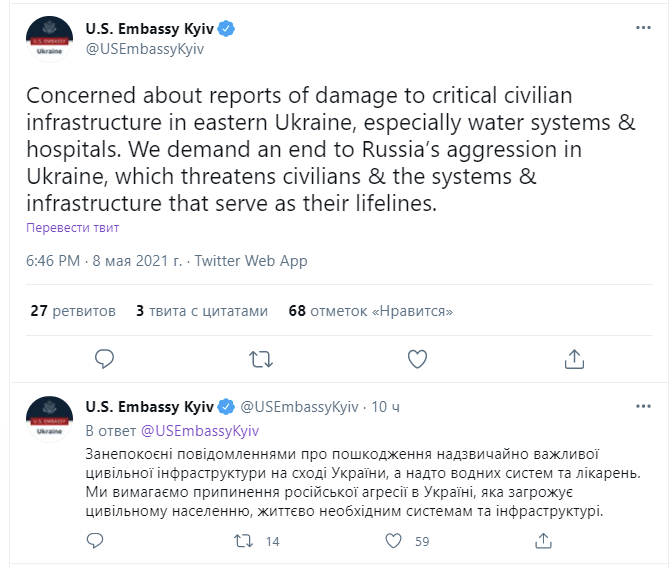The image size is (669, 568).
Task: Open more options for the reply tweet
Action: click(x=643, y=407)
